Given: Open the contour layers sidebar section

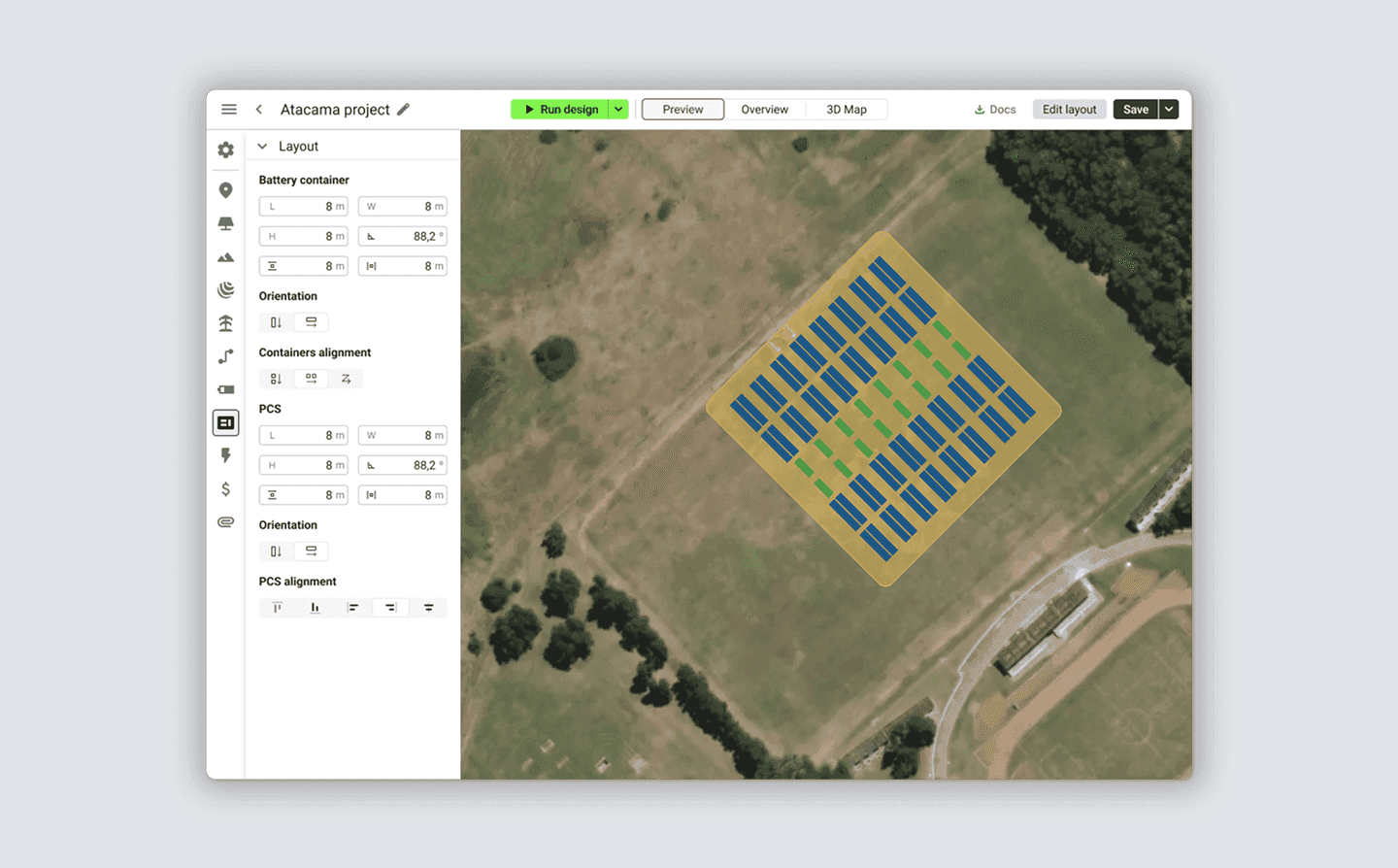Looking at the screenshot, I should tap(226, 290).
